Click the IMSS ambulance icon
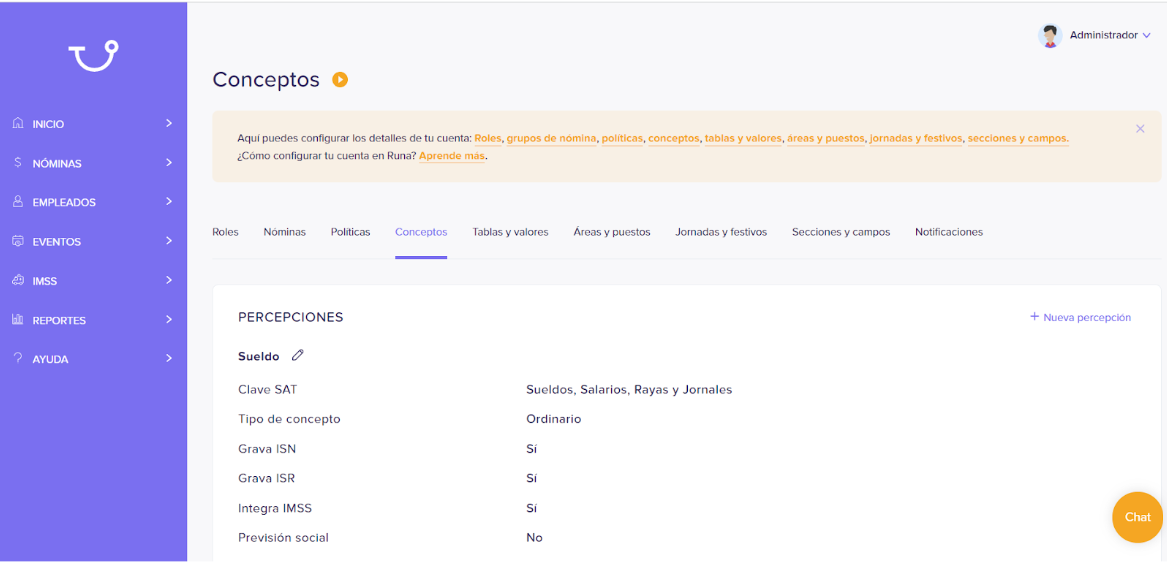The height and width of the screenshot is (562, 1167). 19,281
